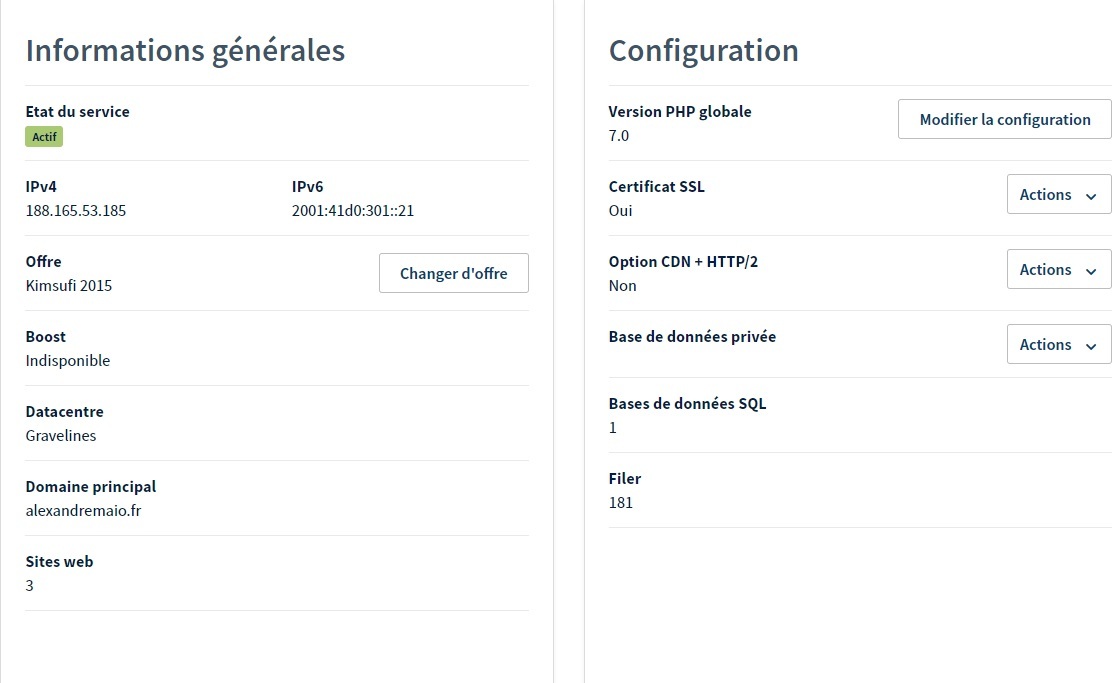Click the Changer d'offre button
This screenshot has width=1115, height=683.
point(453,273)
